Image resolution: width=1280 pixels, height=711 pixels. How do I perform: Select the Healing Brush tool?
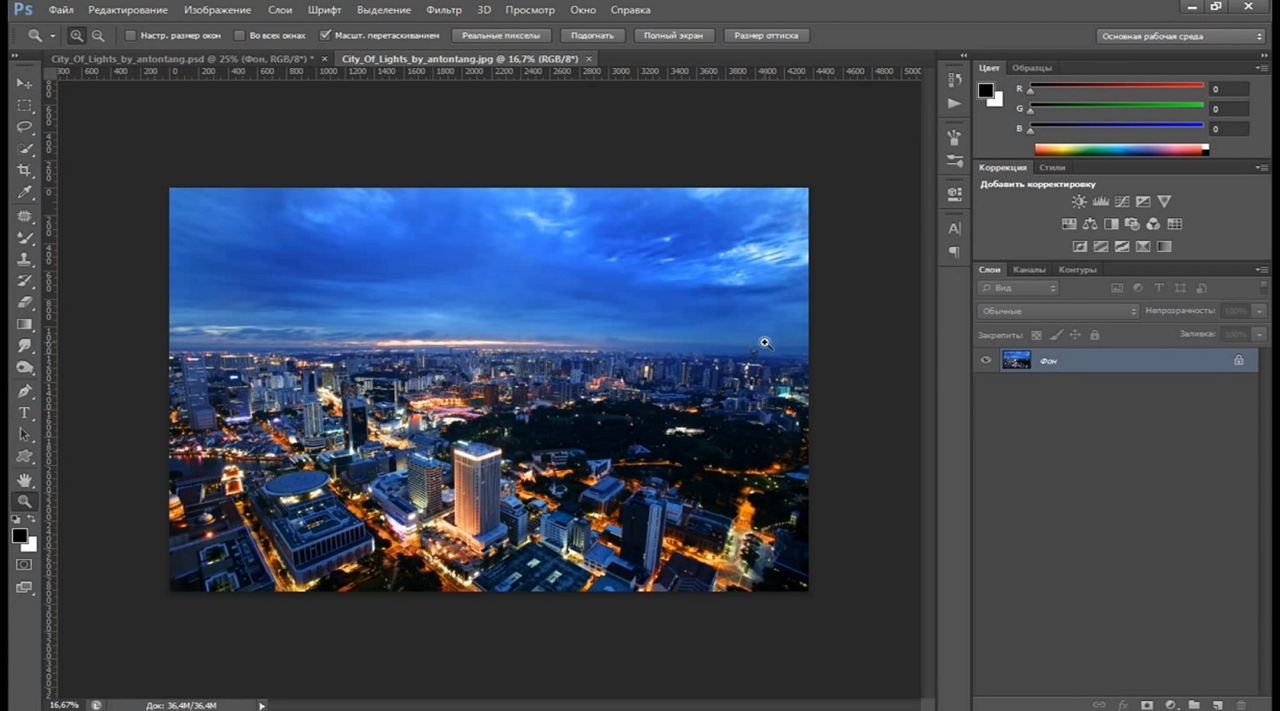coord(25,216)
